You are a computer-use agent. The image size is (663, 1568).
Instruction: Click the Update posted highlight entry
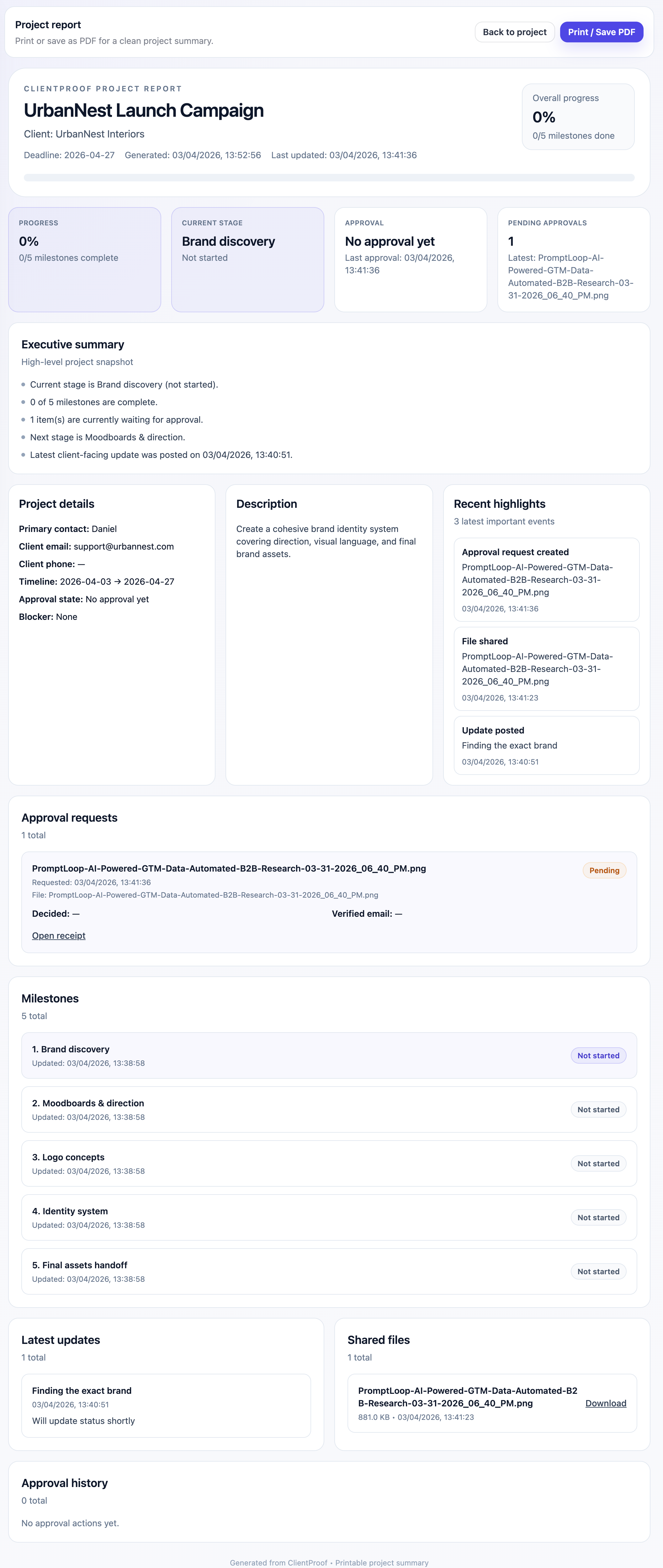tap(546, 745)
